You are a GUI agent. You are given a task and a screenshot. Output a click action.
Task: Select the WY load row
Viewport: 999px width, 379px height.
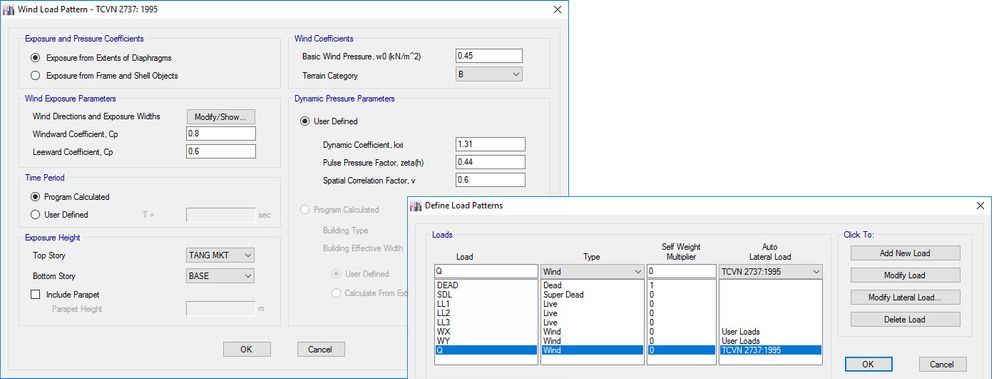[x=486, y=341]
